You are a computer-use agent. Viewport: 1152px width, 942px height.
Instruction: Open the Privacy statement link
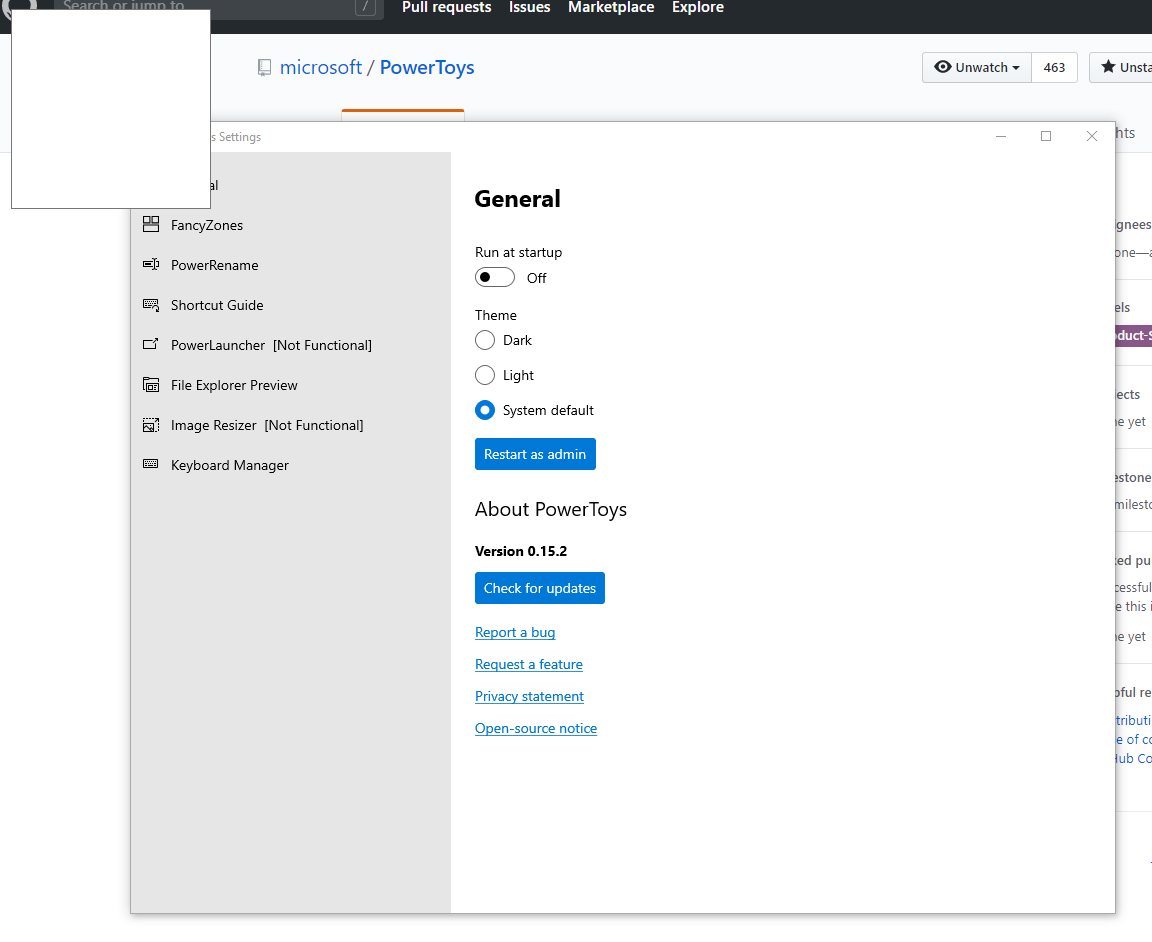point(529,696)
